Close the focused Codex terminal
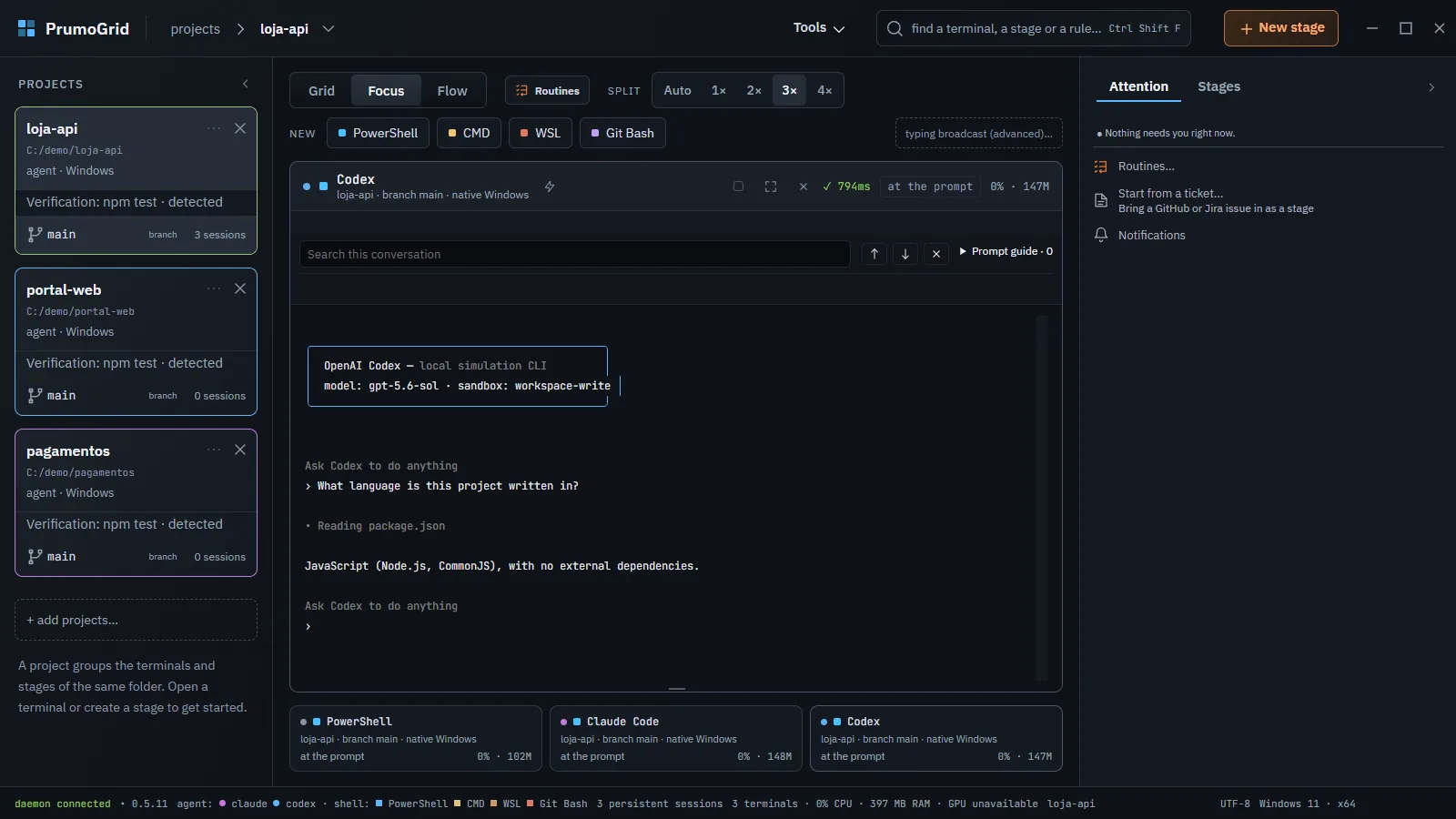 (803, 187)
